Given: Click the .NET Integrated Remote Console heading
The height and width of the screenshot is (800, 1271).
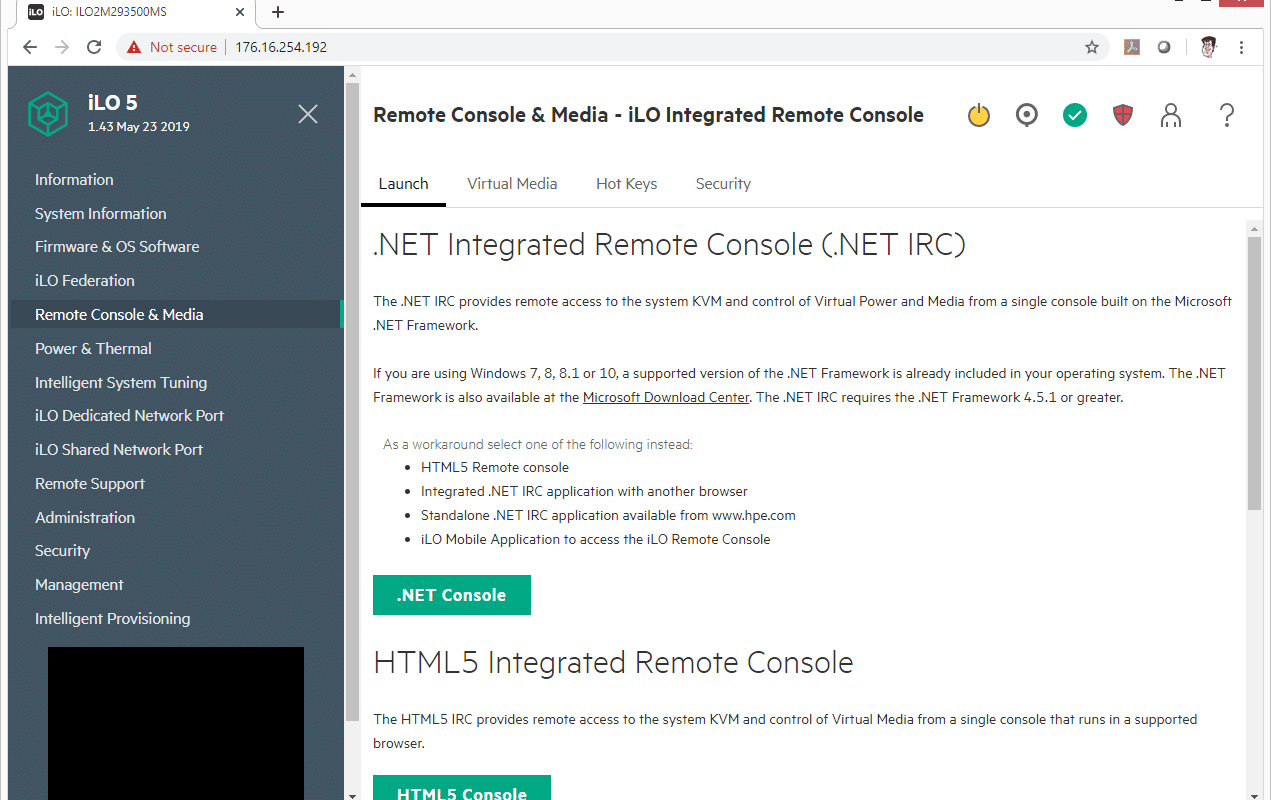Looking at the screenshot, I should click(669, 244).
